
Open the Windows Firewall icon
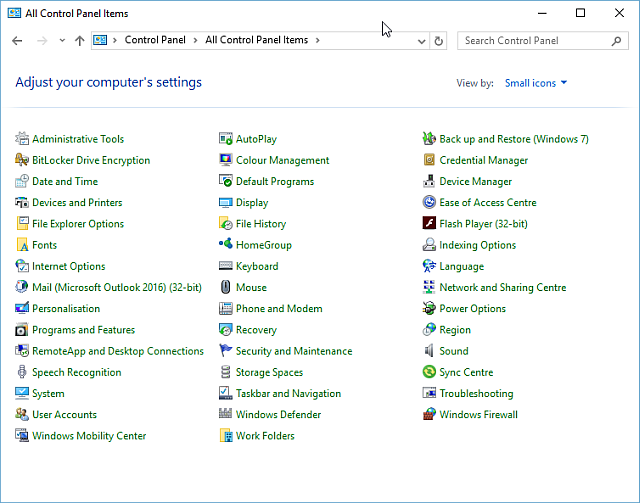430,415
